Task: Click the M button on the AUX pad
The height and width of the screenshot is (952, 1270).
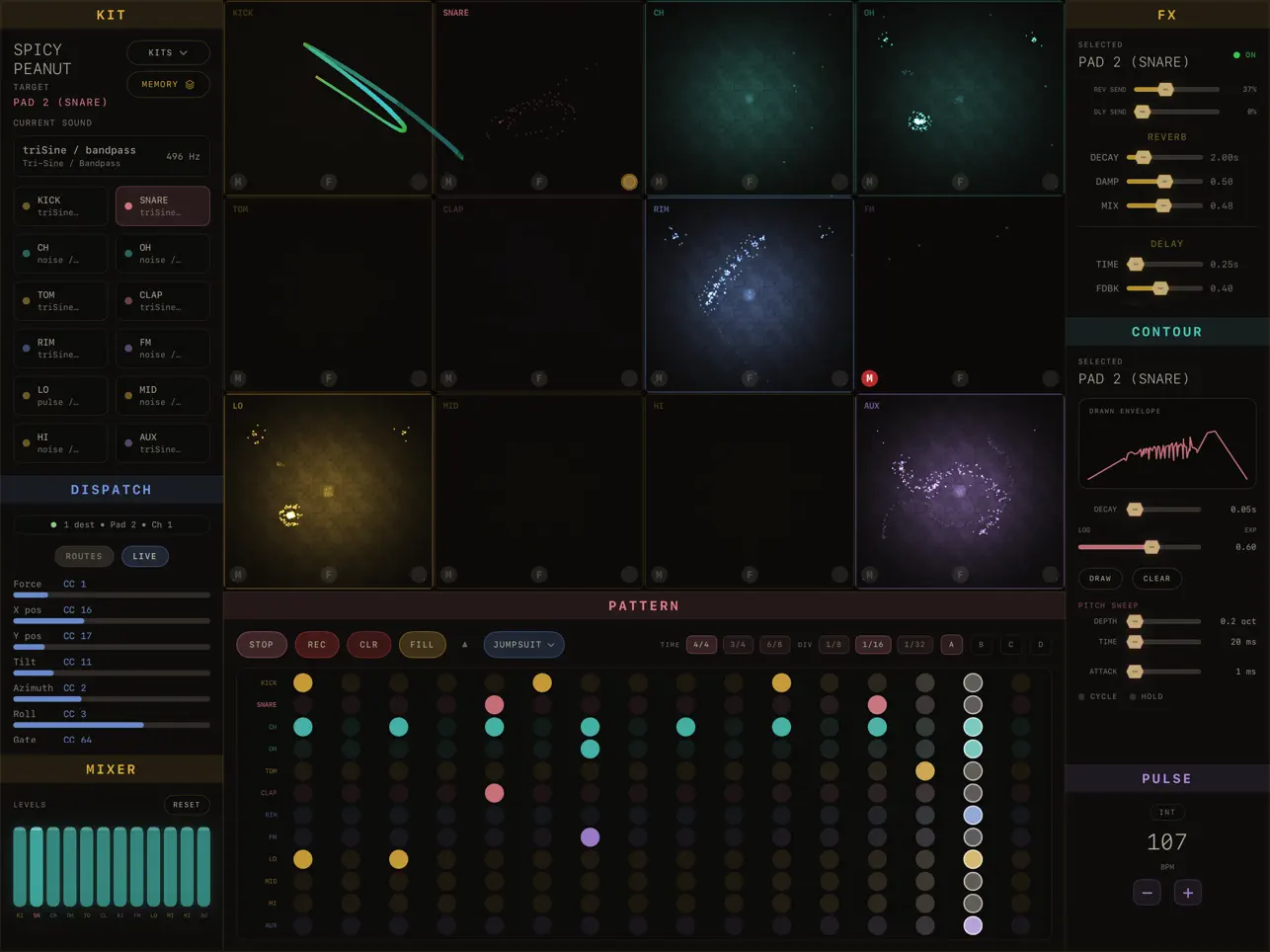Action: (869, 575)
